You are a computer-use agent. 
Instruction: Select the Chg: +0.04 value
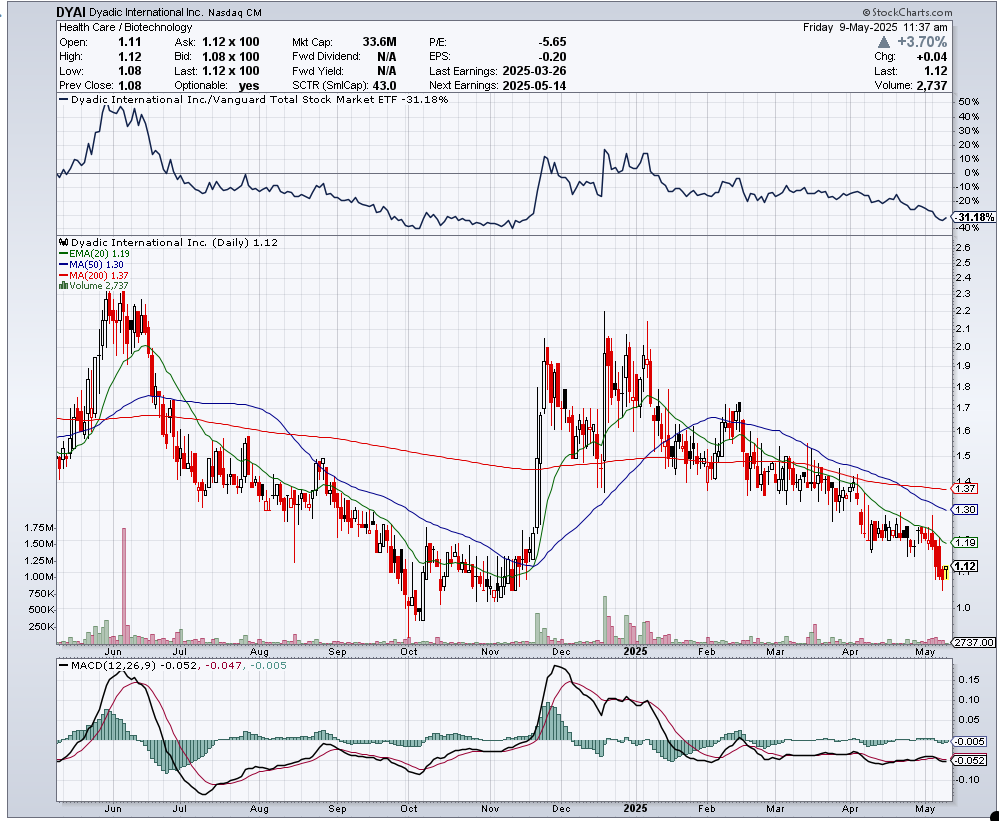910,57
